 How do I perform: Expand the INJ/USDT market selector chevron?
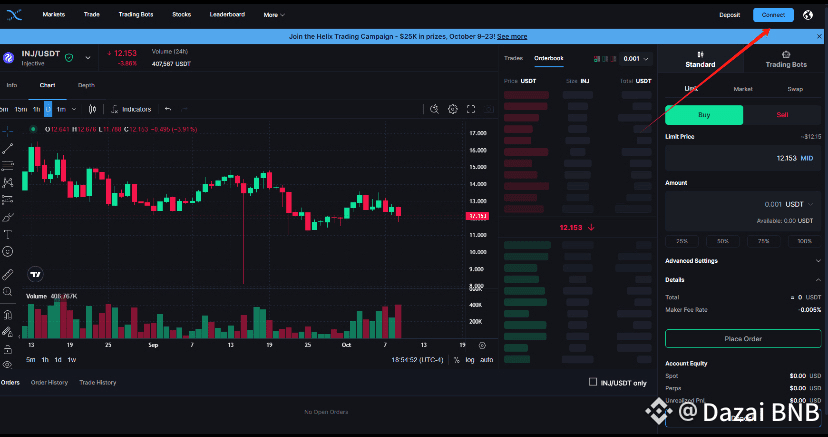(88, 58)
